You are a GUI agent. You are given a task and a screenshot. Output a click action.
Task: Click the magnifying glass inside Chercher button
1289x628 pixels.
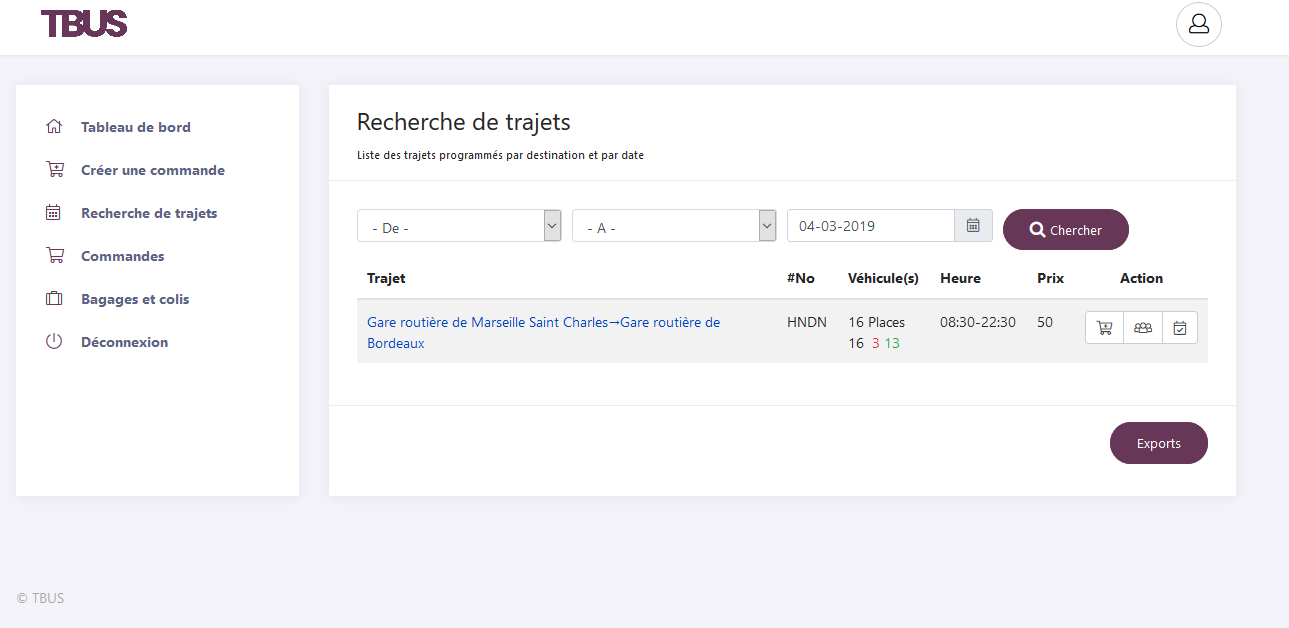(x=1037, y=229)
